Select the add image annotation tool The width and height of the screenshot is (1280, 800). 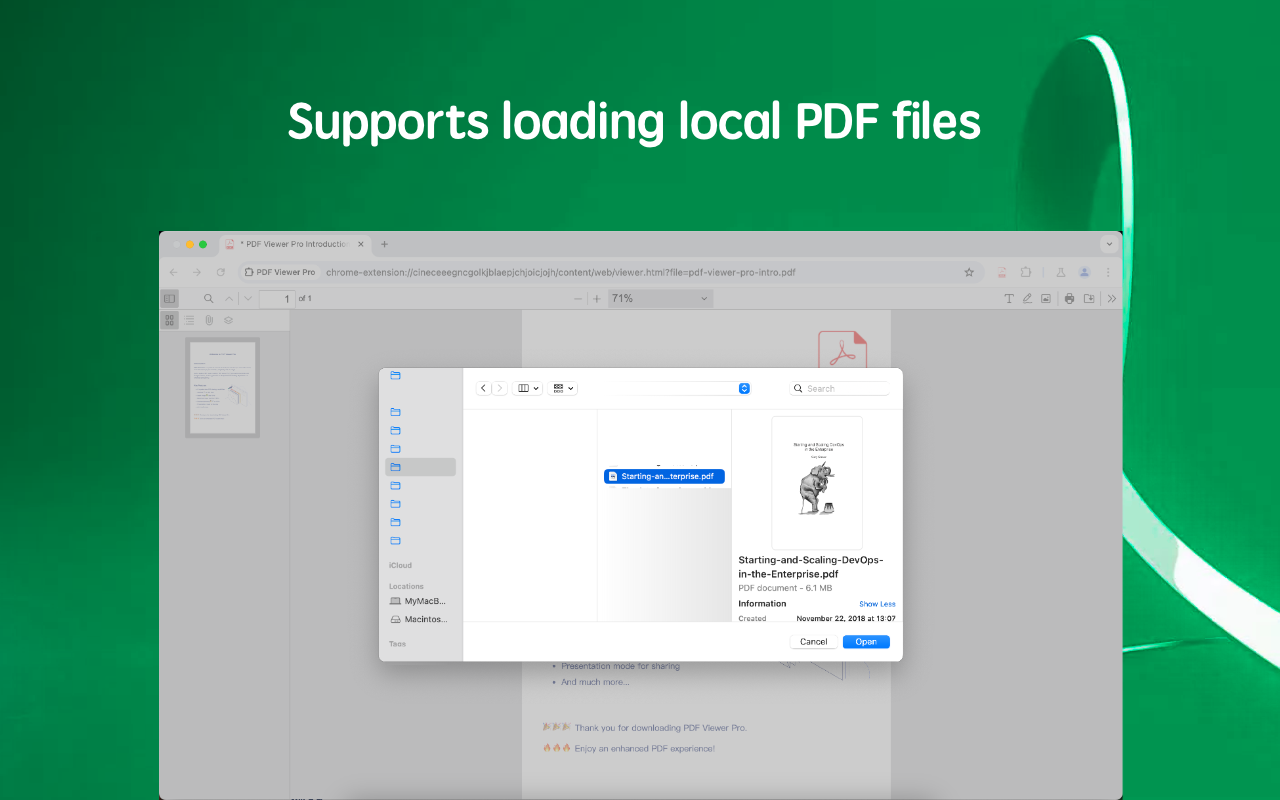(x=1046, y=298)
